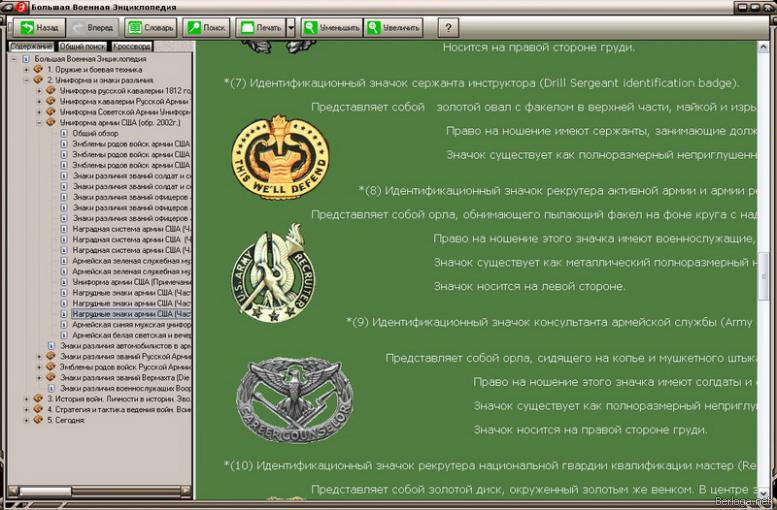The image size is (777, 510).
Task: Expand the 5. Сегодня node
Action: 26,420
